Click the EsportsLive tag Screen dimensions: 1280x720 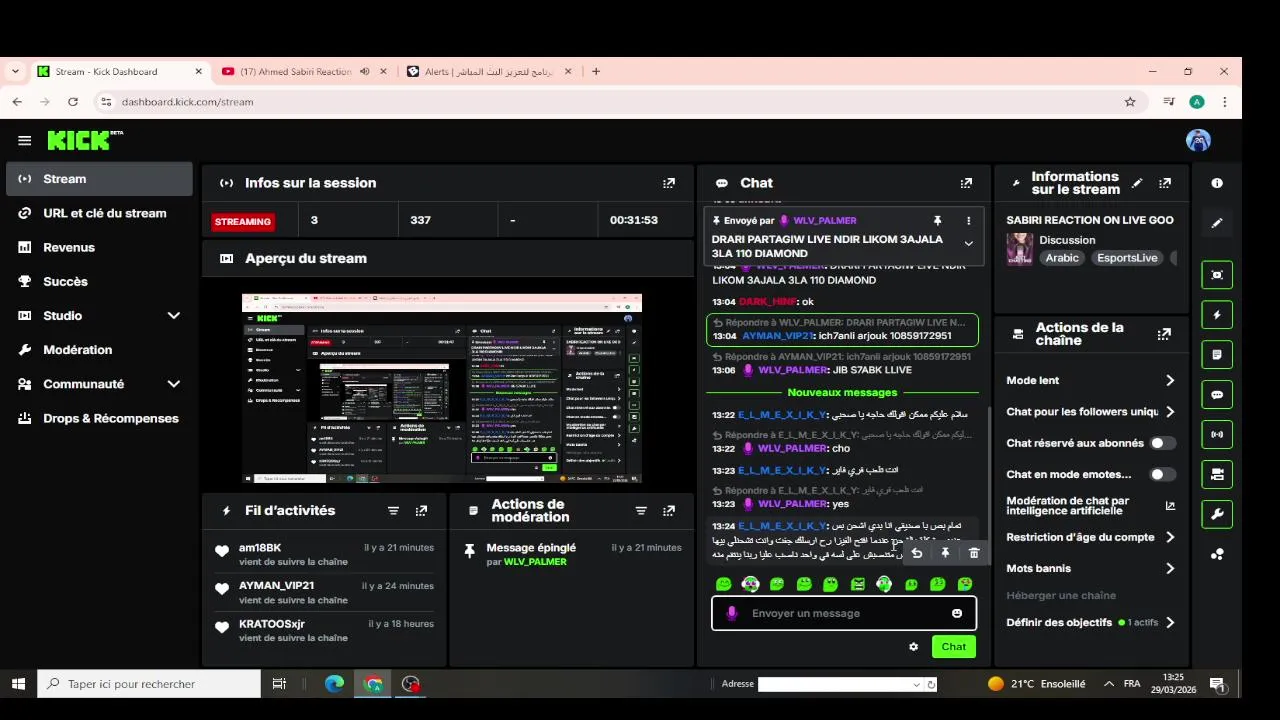coord(1127,258)
